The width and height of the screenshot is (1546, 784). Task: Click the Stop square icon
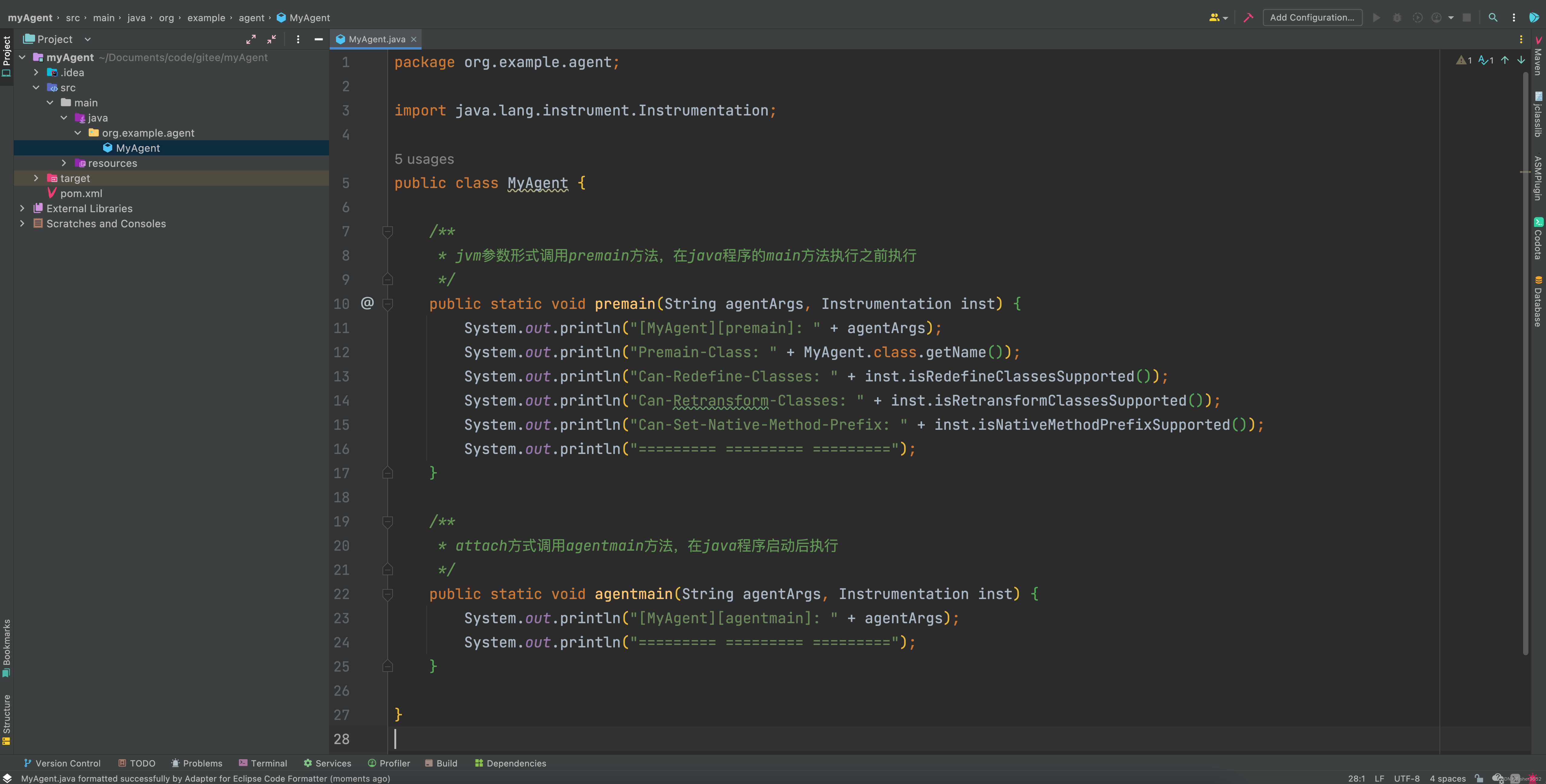(x=1467, y=18)
